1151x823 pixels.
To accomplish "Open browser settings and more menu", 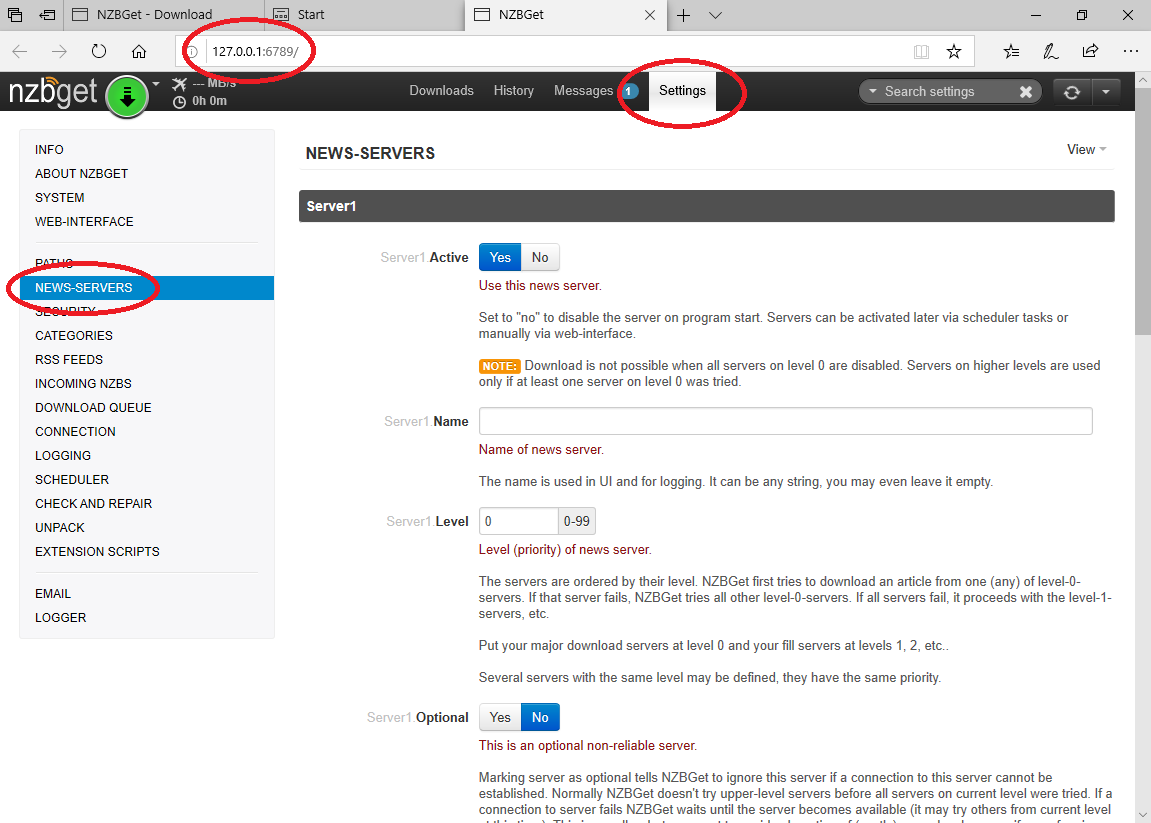I will [x=1130, y=51].
